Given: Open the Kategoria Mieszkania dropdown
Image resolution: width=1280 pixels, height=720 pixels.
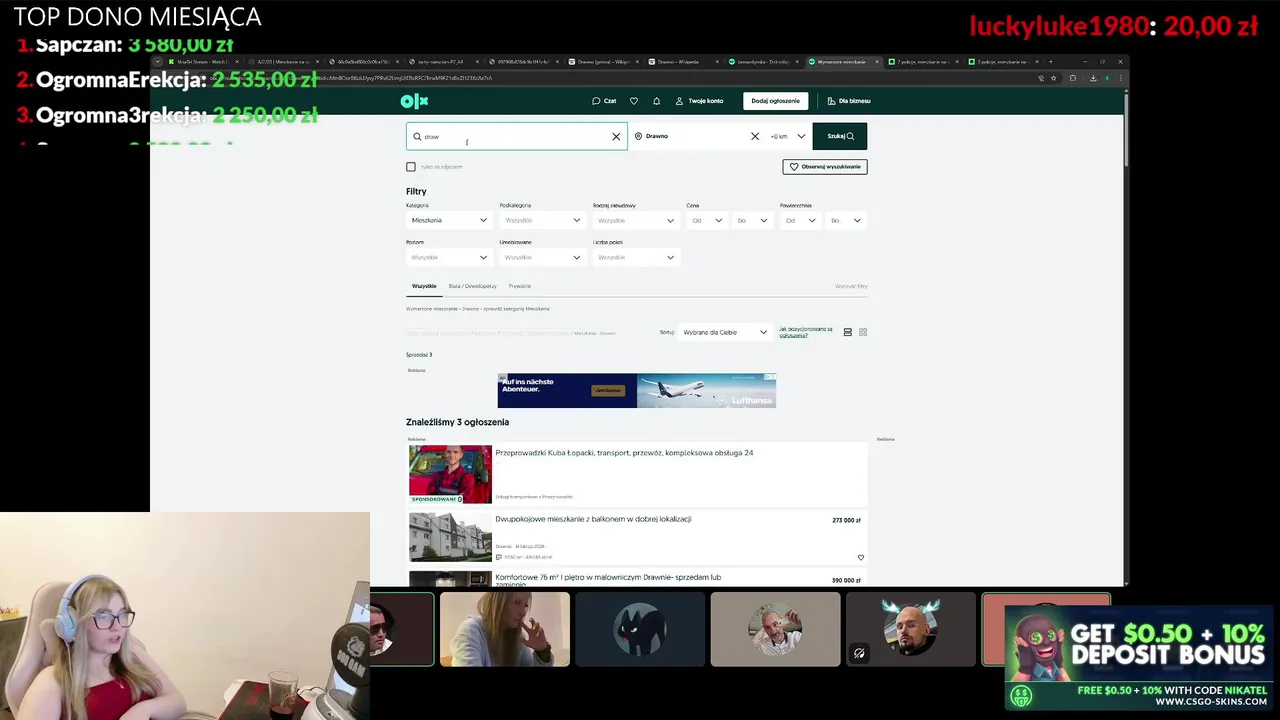Looking at the screenshot, I should 449,220.
